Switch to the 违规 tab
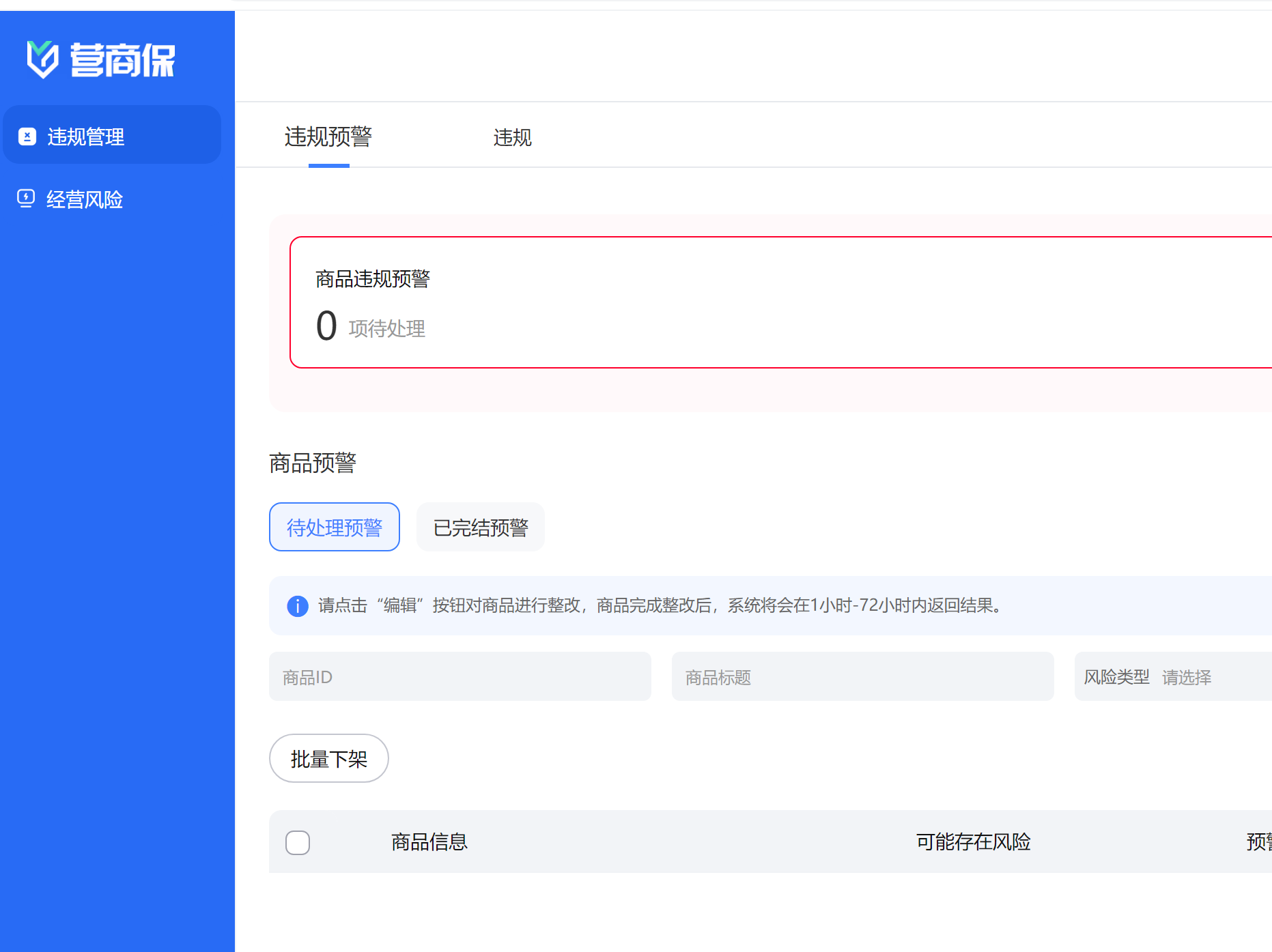Viewport: 1272px width, 952px height. (512, 137)
